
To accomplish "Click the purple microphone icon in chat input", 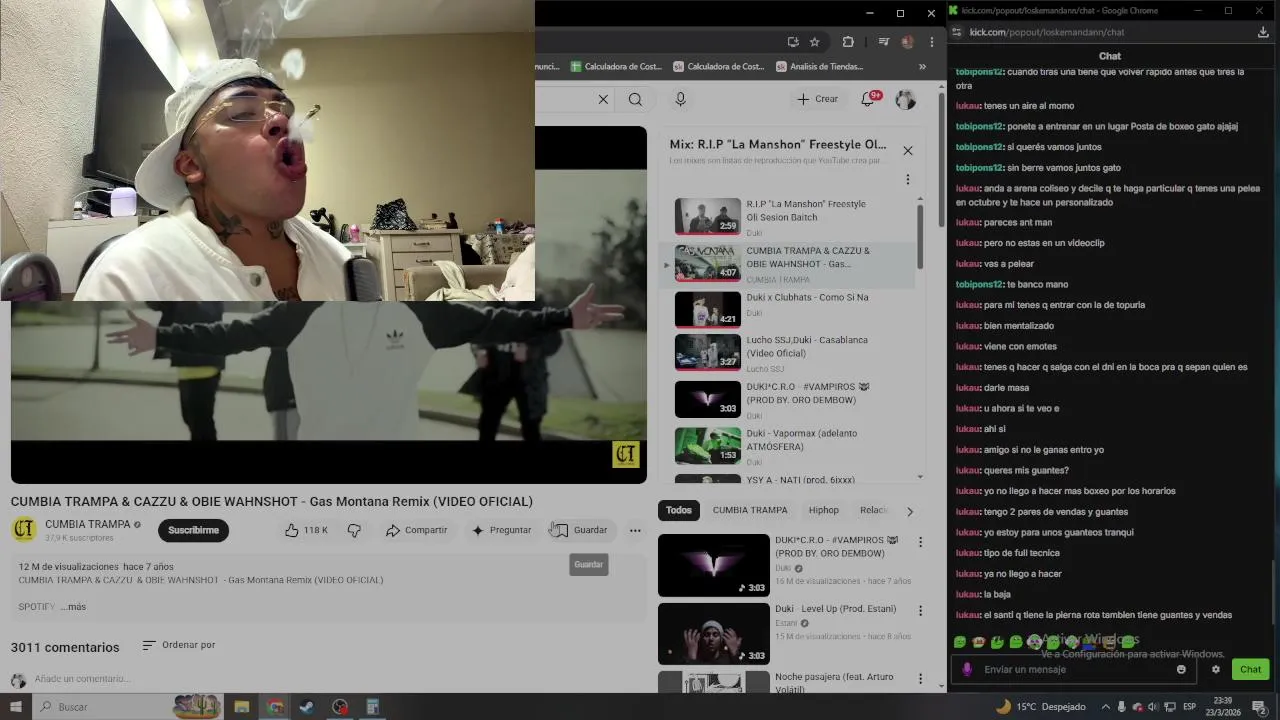I will click(x=966, y=670).
